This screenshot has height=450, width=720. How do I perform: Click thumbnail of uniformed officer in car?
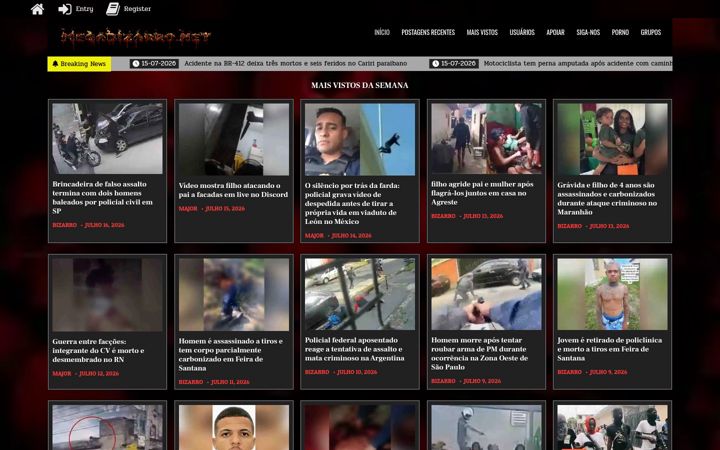[x=360, y=139]
